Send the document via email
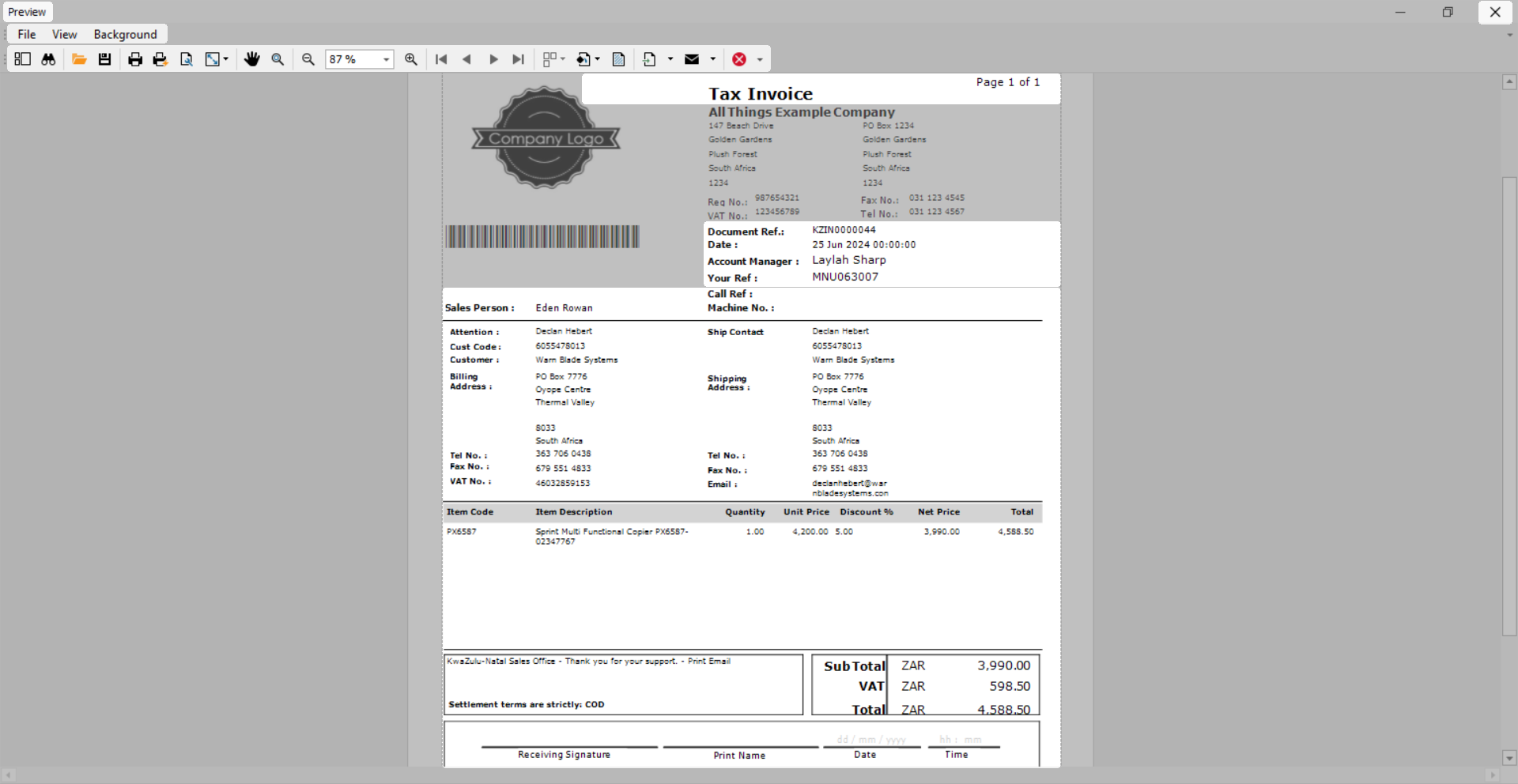This screenshot has width=1518, height=784. pos(692,59)
